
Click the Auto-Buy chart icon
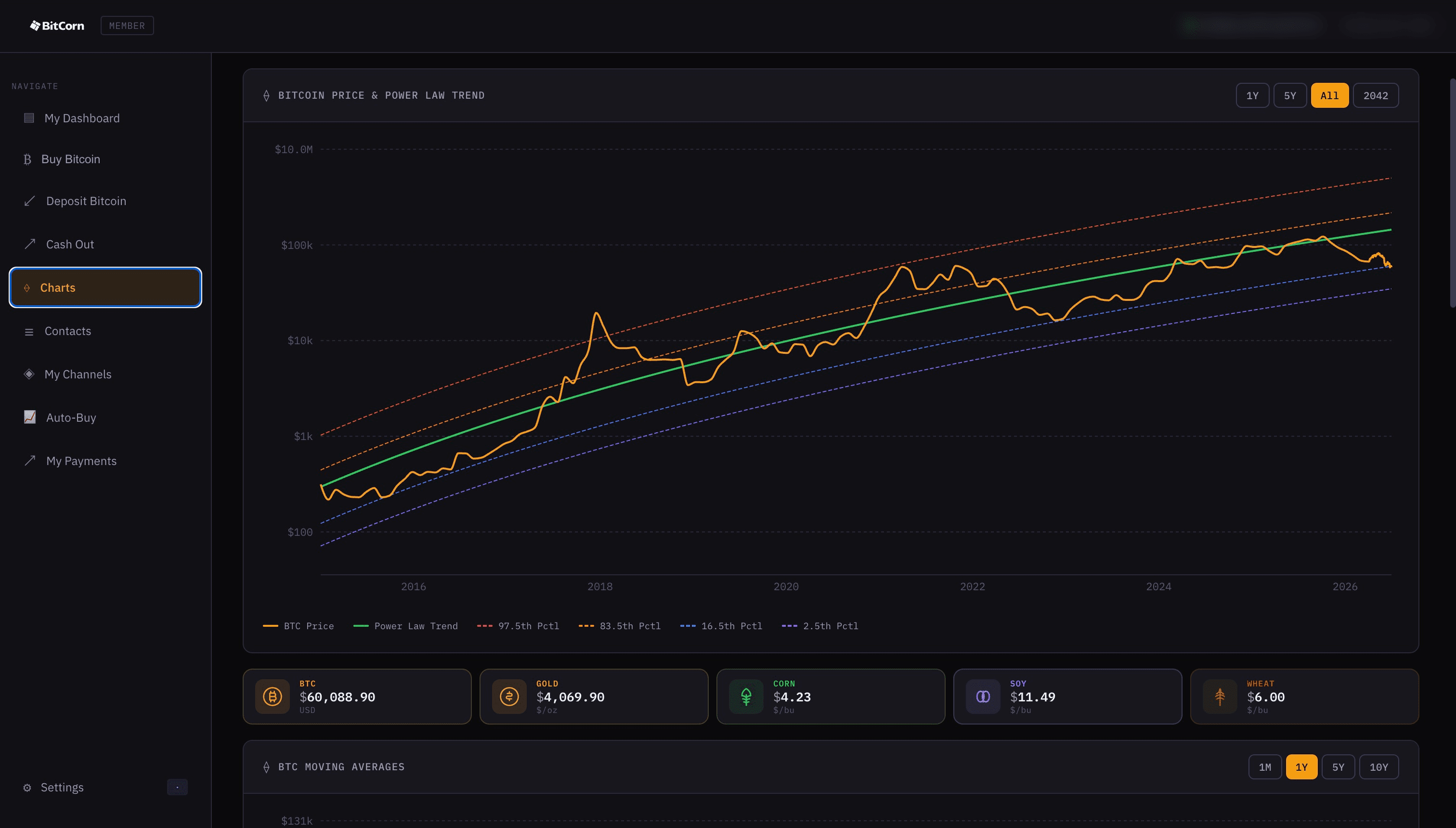tap(29, 417)
